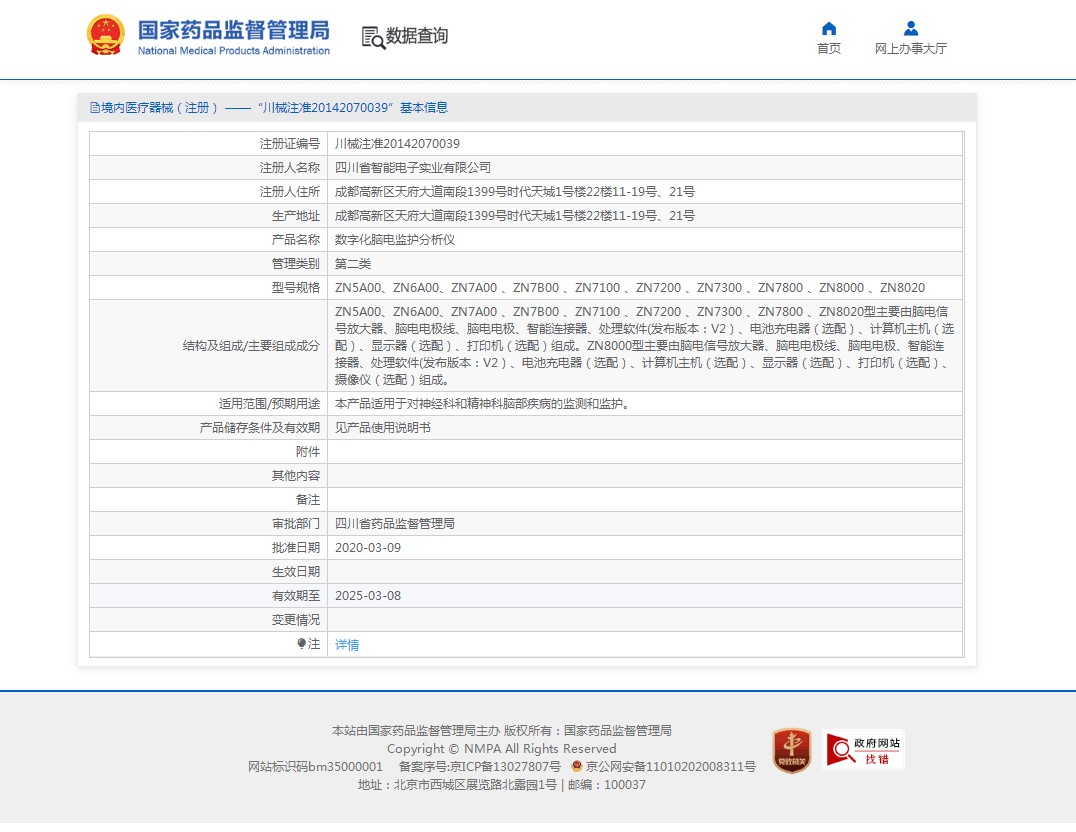Click management class value 第二类

coord(353,264)
